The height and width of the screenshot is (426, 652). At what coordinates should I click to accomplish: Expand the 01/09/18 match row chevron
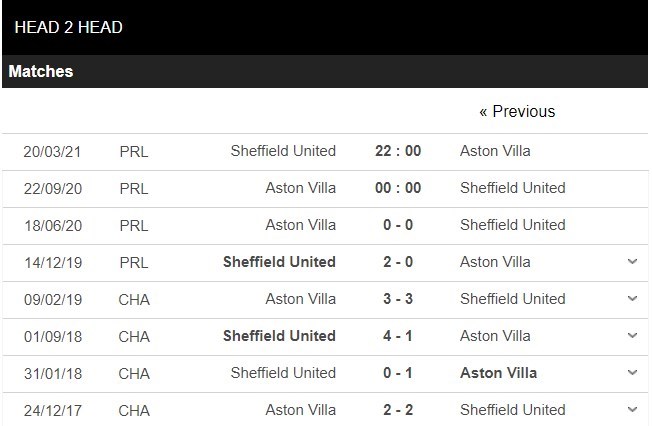(631, 336)
